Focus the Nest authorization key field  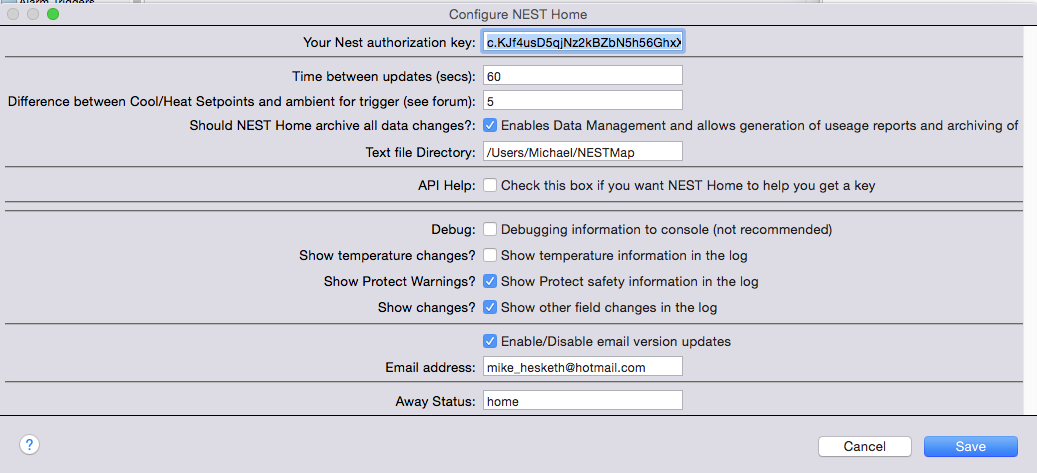pos(583,43)
